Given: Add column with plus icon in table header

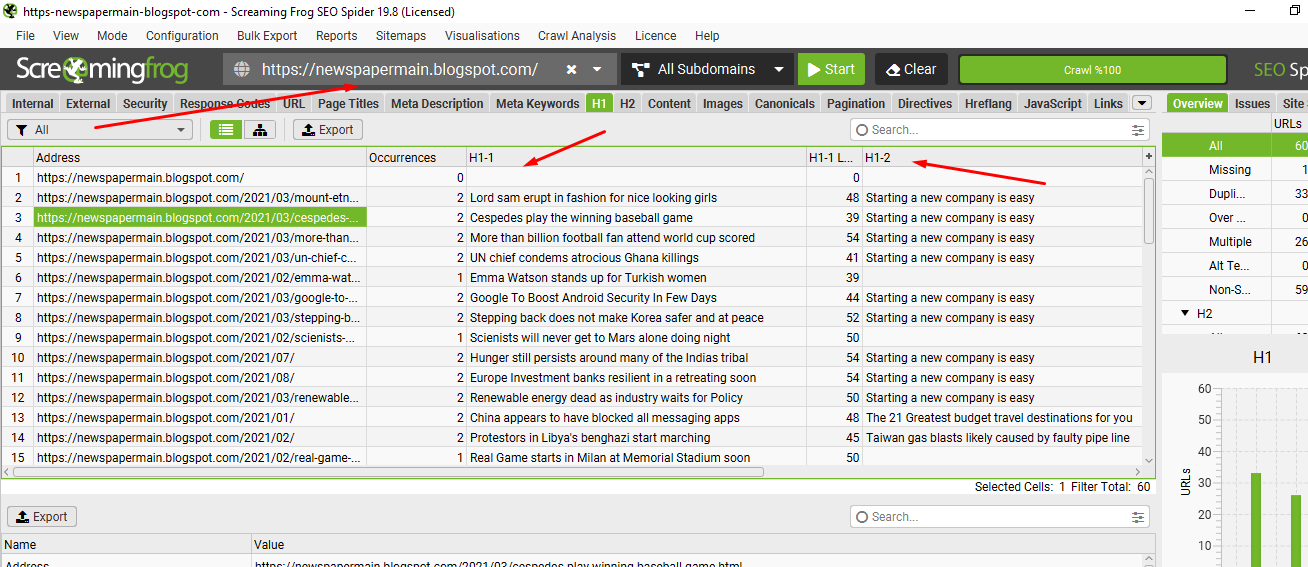Looking at the screenshot, I should 1149,157.
